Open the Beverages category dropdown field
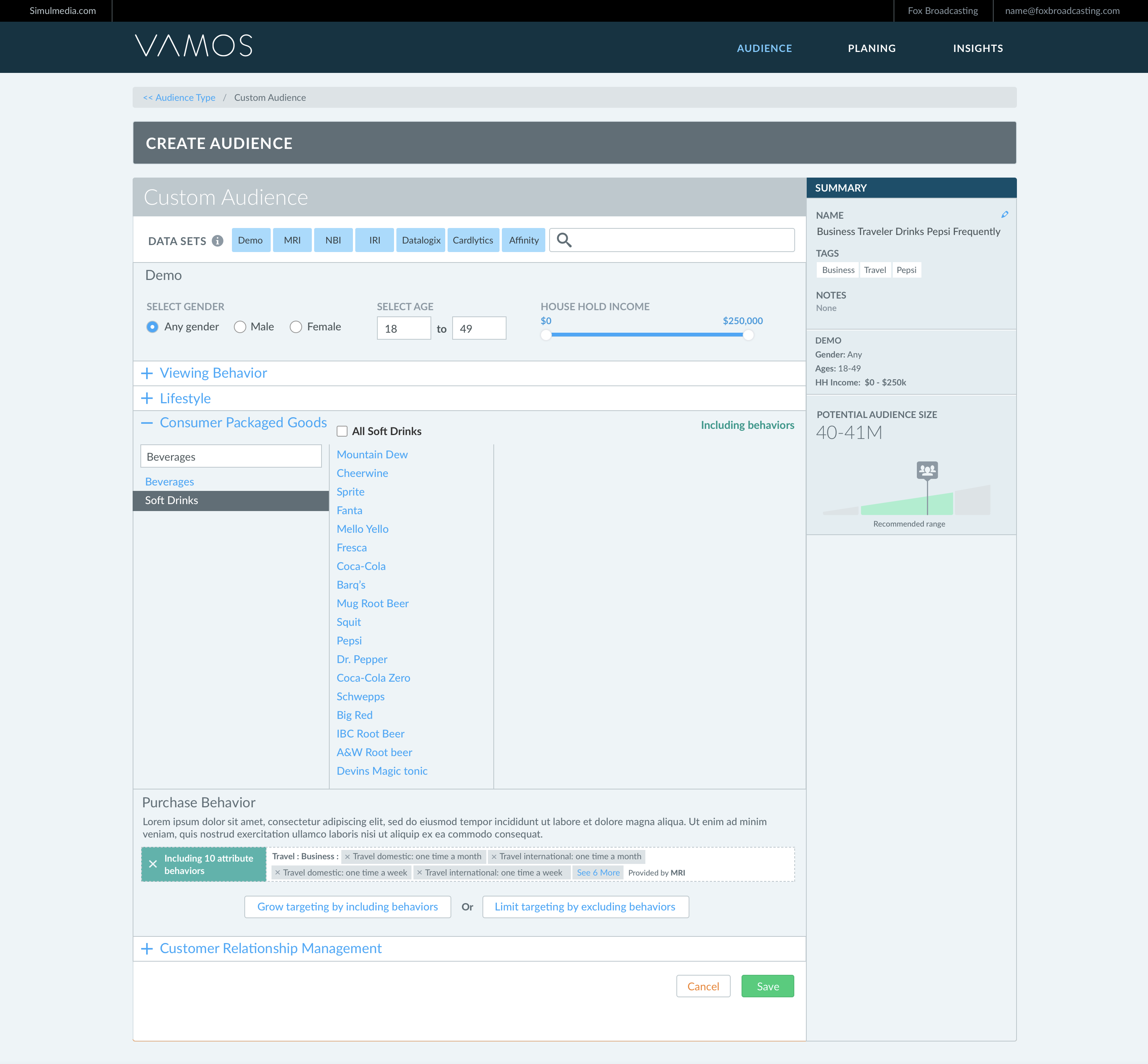 tap(231, 456)
